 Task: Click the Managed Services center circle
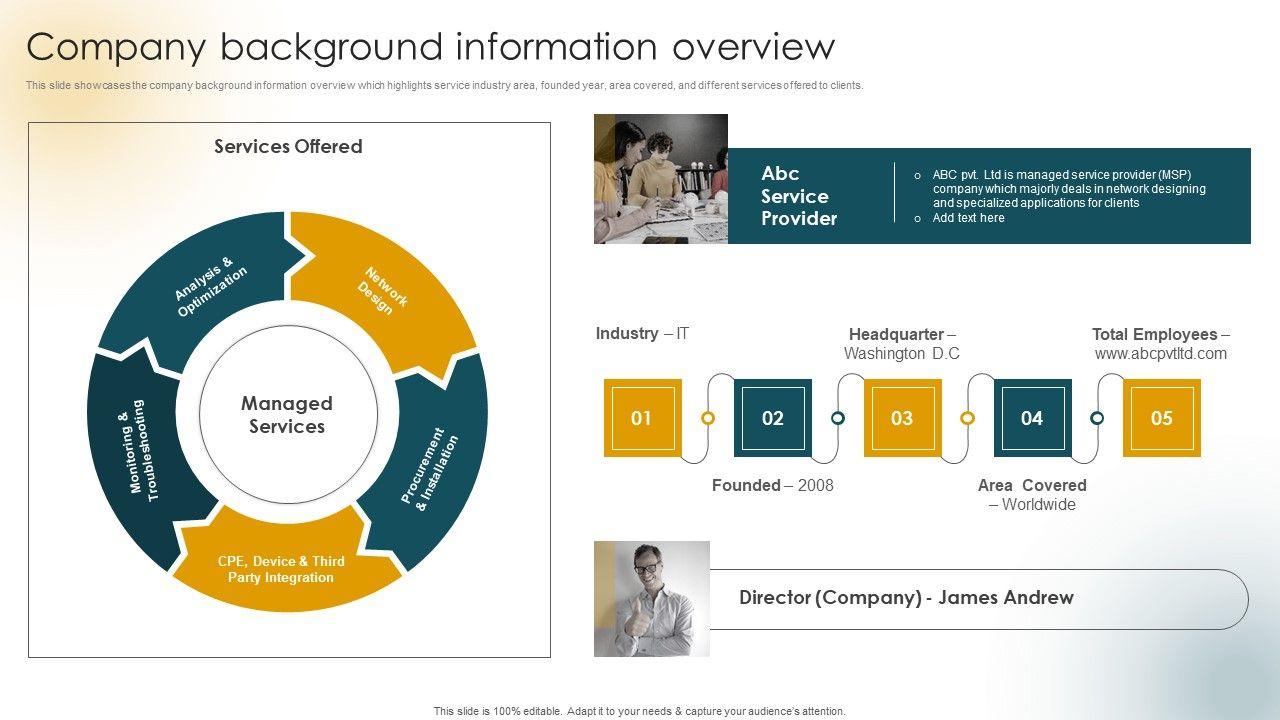[x=288, y=415]
